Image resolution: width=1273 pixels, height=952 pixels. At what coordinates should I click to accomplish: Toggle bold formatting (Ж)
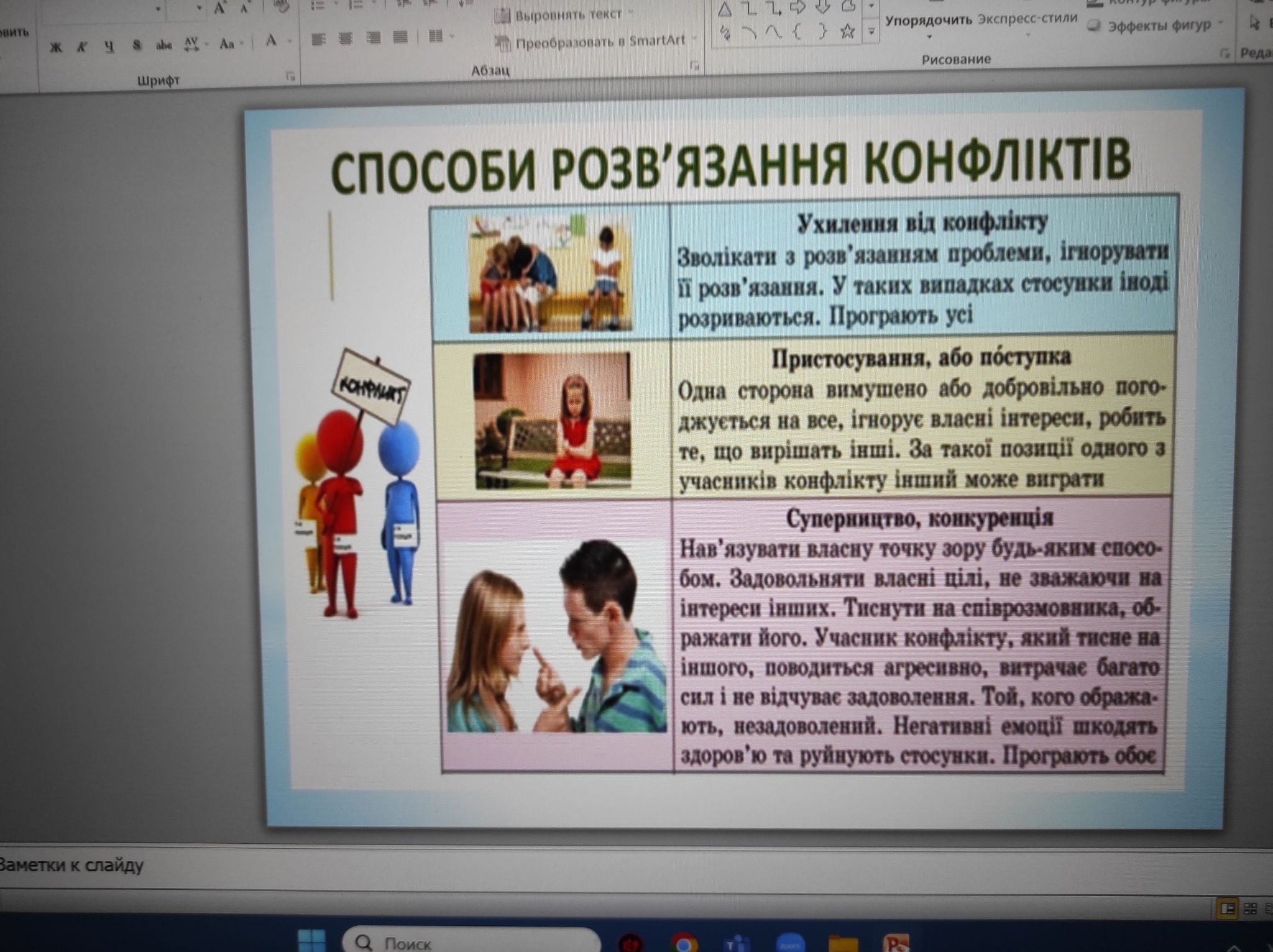56,47
